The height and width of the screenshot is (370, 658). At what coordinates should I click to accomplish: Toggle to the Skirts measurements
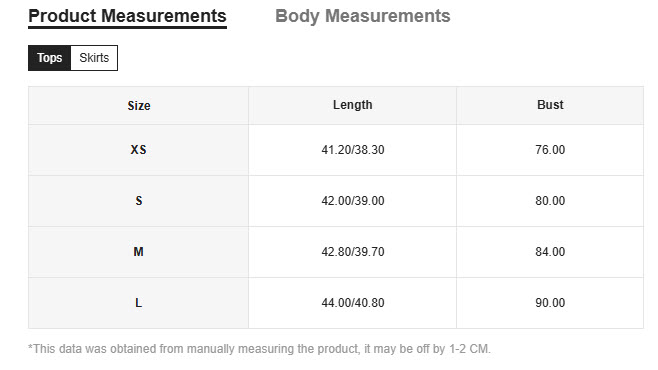click(94, 58)
